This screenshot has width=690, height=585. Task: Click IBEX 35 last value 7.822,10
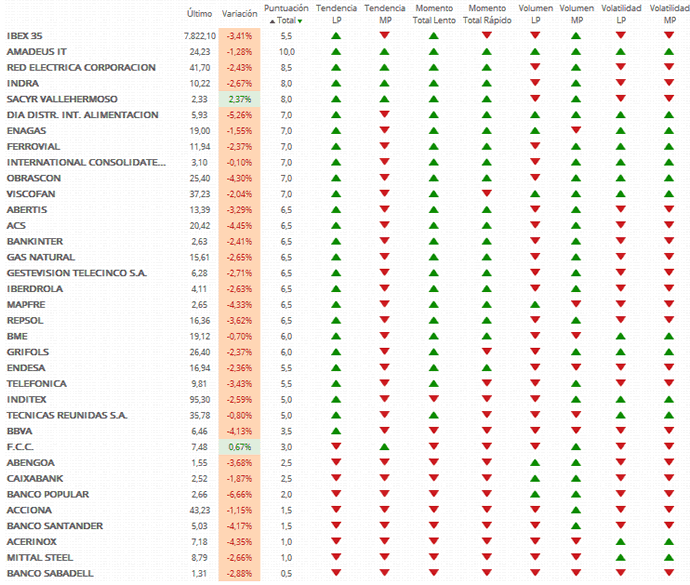click(200, 36)
